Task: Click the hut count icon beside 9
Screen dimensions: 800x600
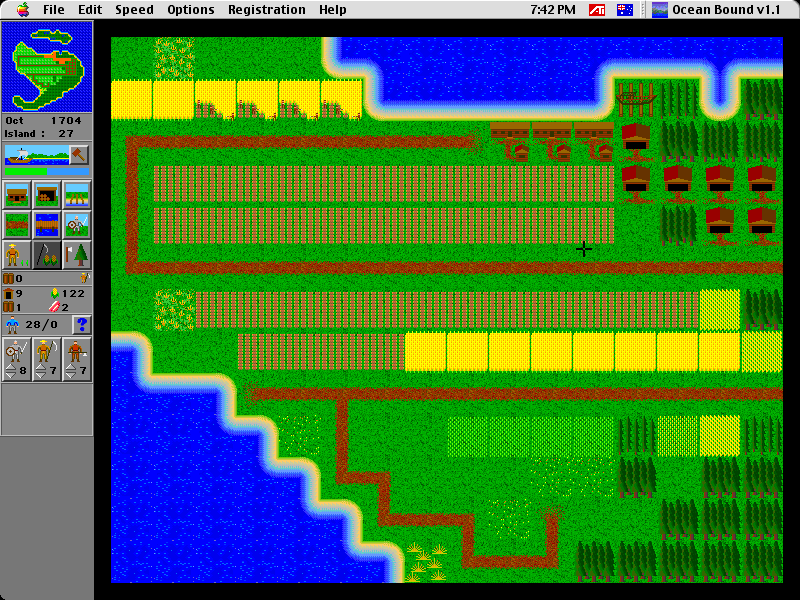Action: click(9, 293)
